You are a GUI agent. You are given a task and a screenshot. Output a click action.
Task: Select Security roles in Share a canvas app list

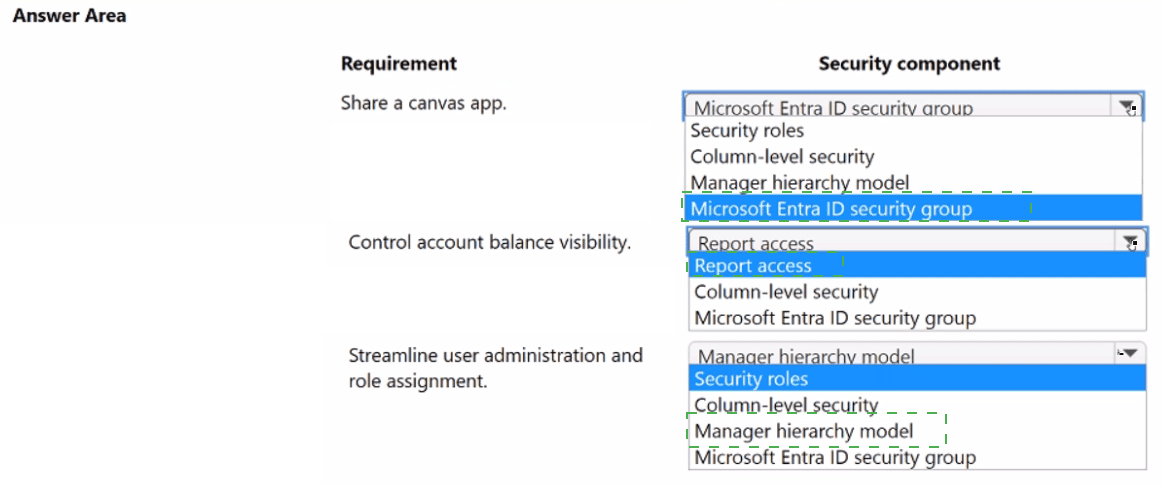[x=747, y=131]
